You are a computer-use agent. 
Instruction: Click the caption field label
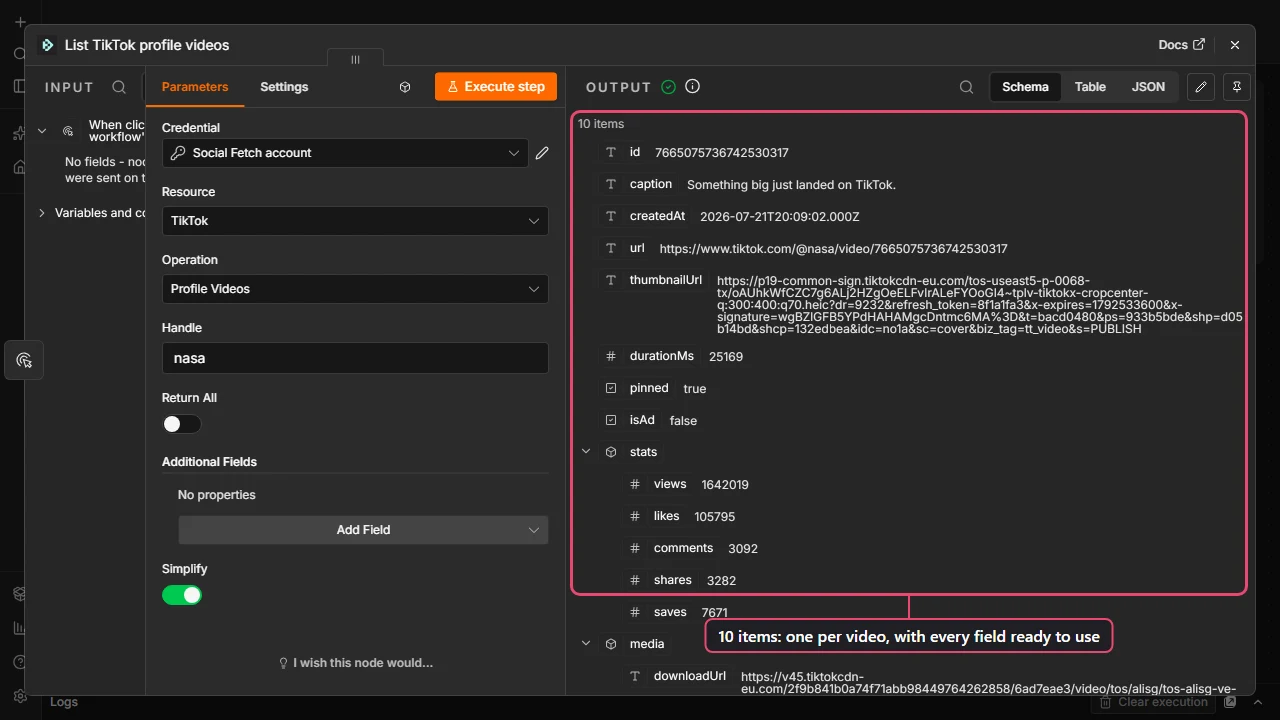pos(651,184)
